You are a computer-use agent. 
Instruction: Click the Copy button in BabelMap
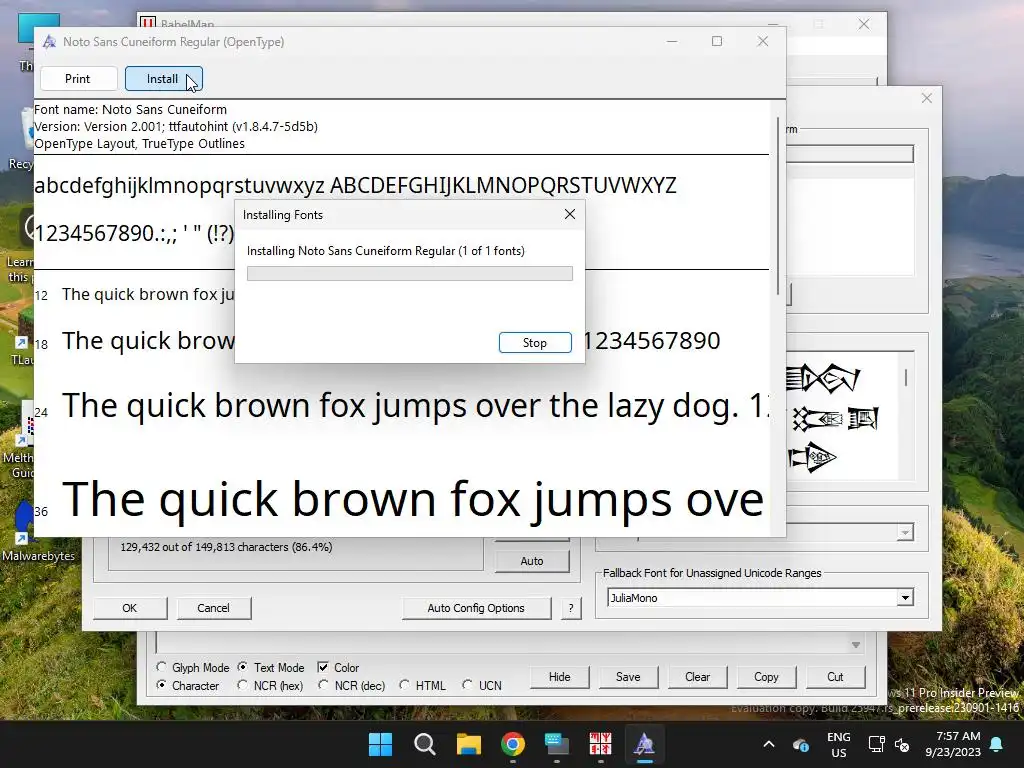(766, 677)
